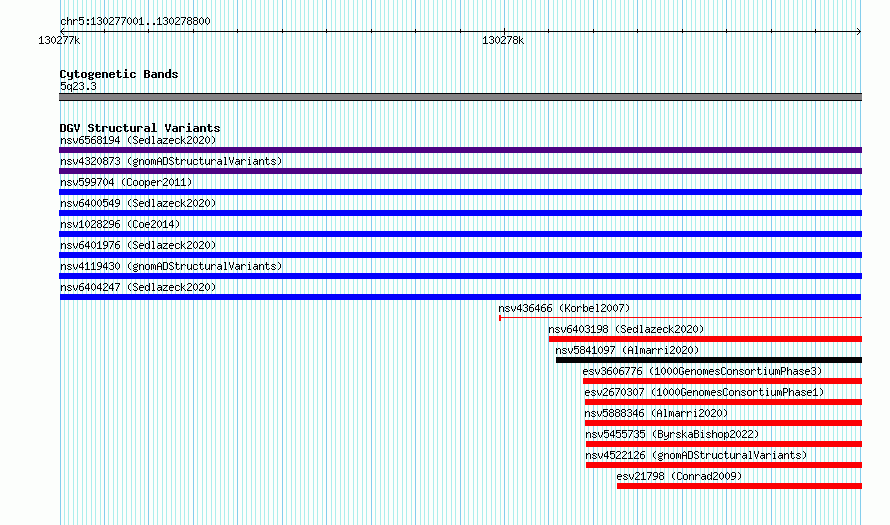Screen dimensions: 890x525
Task: Click the 130278k ruler label
Action: click(503, 40)
